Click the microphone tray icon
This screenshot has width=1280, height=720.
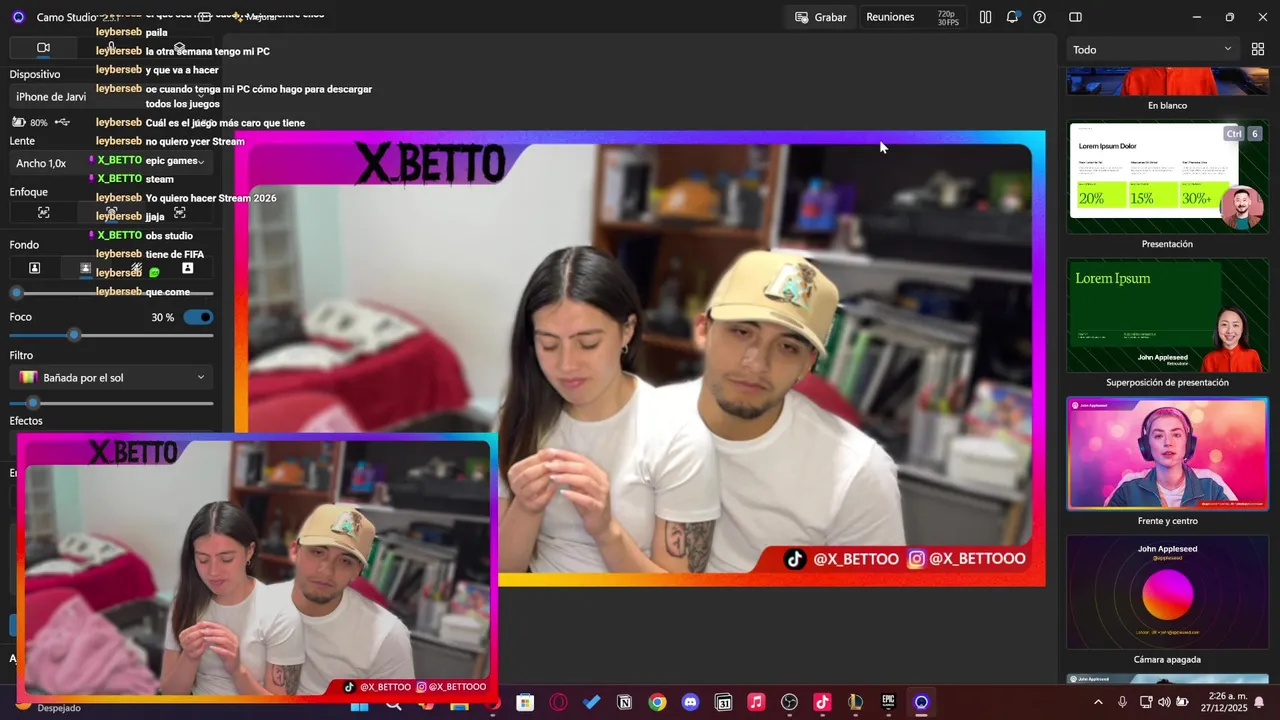[1122, 703]
